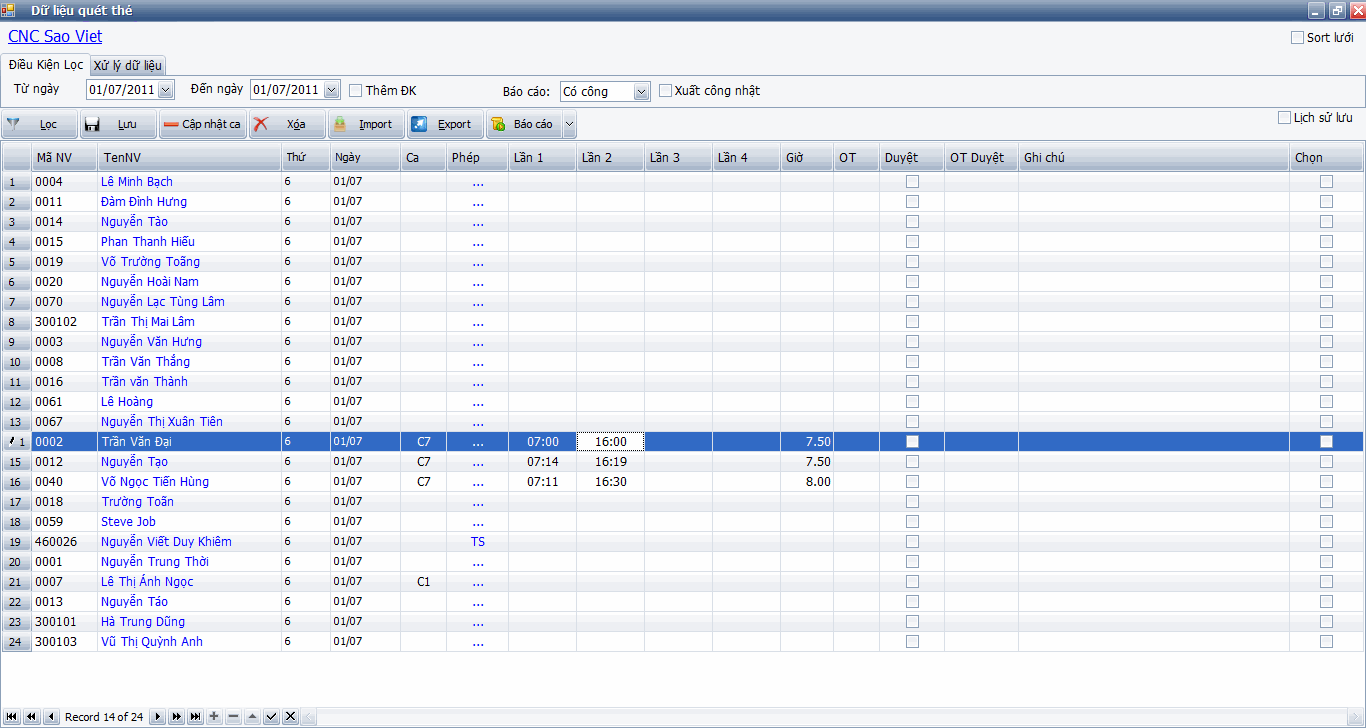Switch to the Xử lý dữ liệu tab
The width and height of the screenshot is (1366, 728).
point(127,65)
